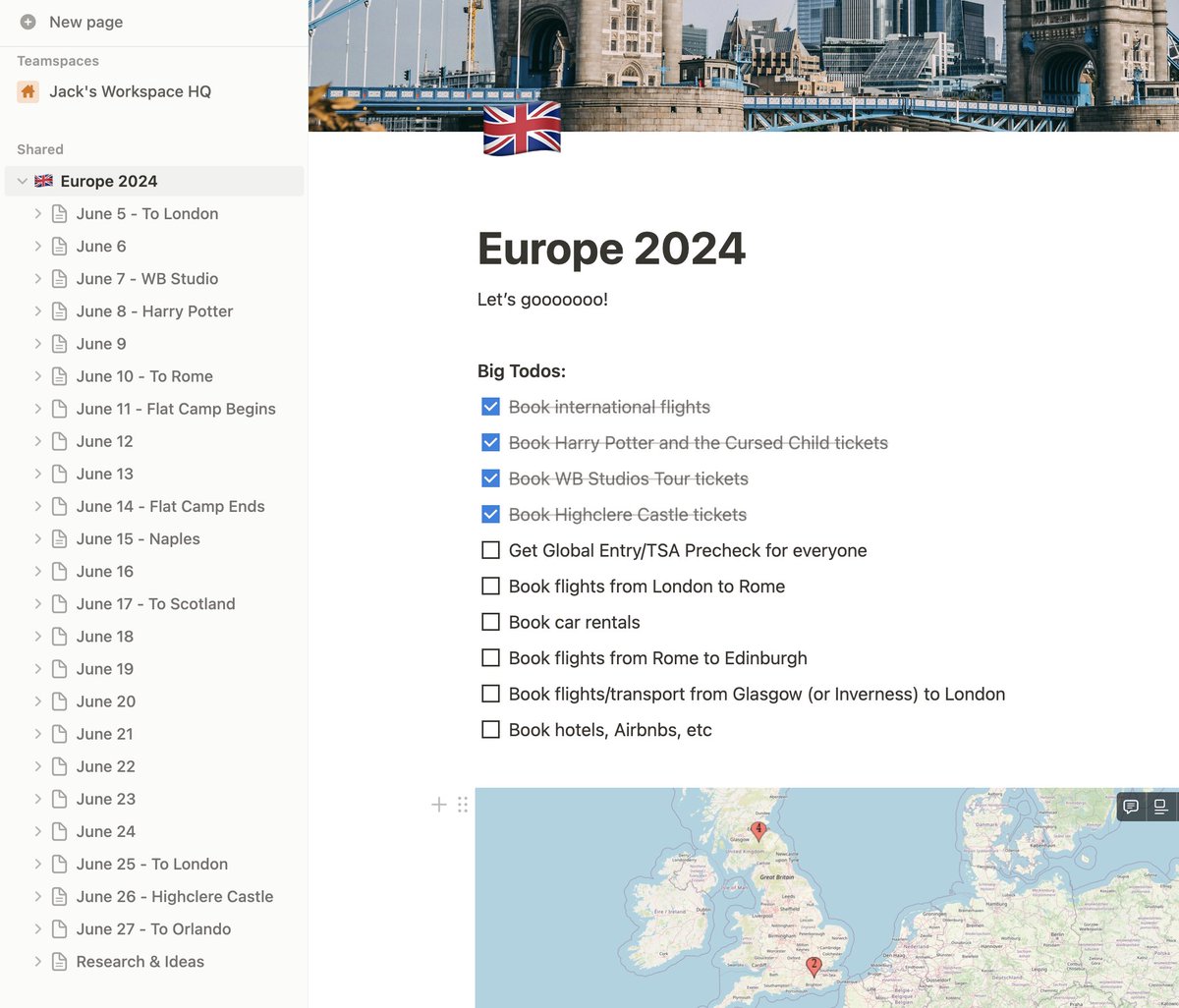1179x1008 pixels.
Task: Expand the June 10 - To Rome page
Action: (x=37, y=376)
